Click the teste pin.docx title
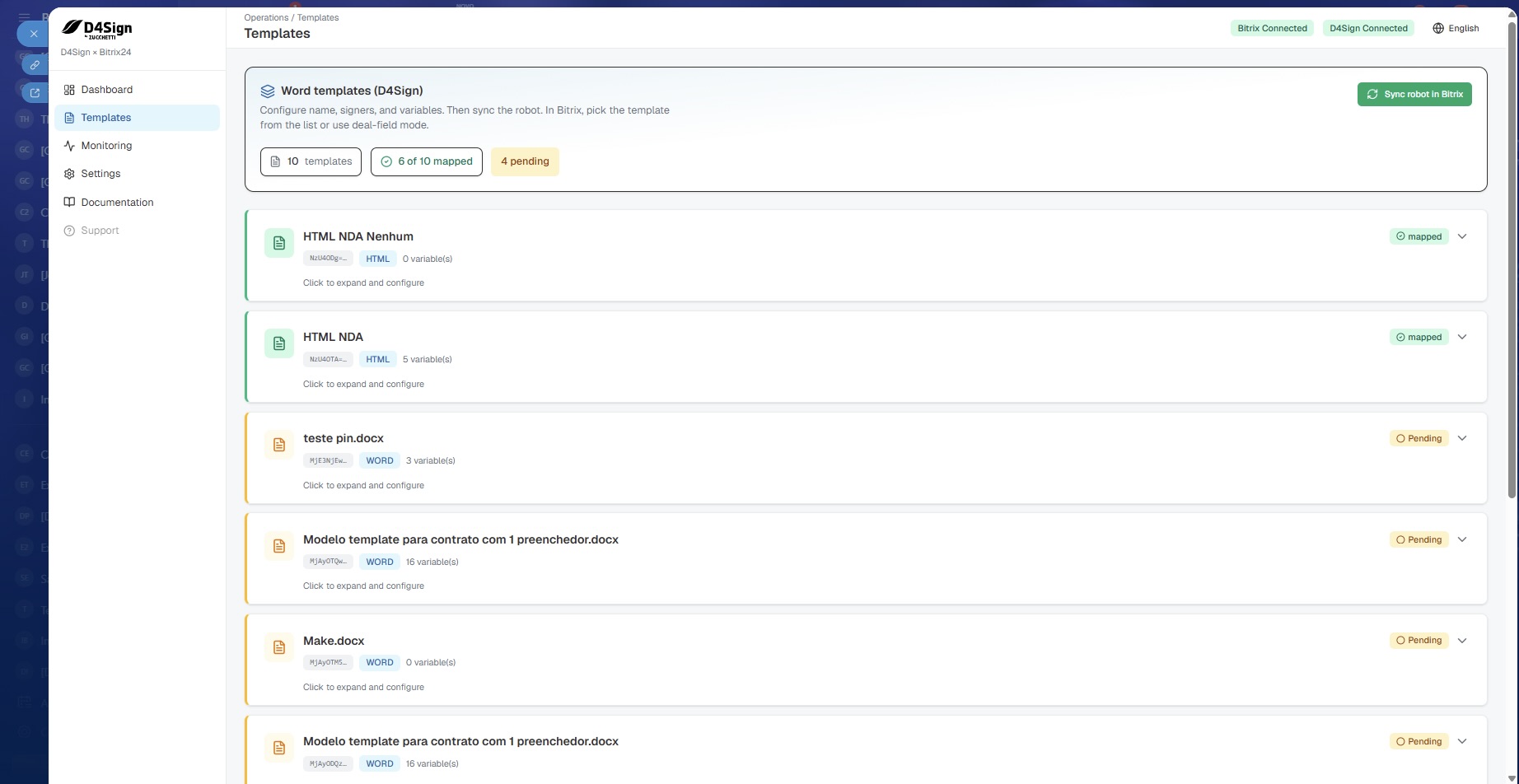The height and width of the screenshot is (784, 1519). click(x=344, y=438)
